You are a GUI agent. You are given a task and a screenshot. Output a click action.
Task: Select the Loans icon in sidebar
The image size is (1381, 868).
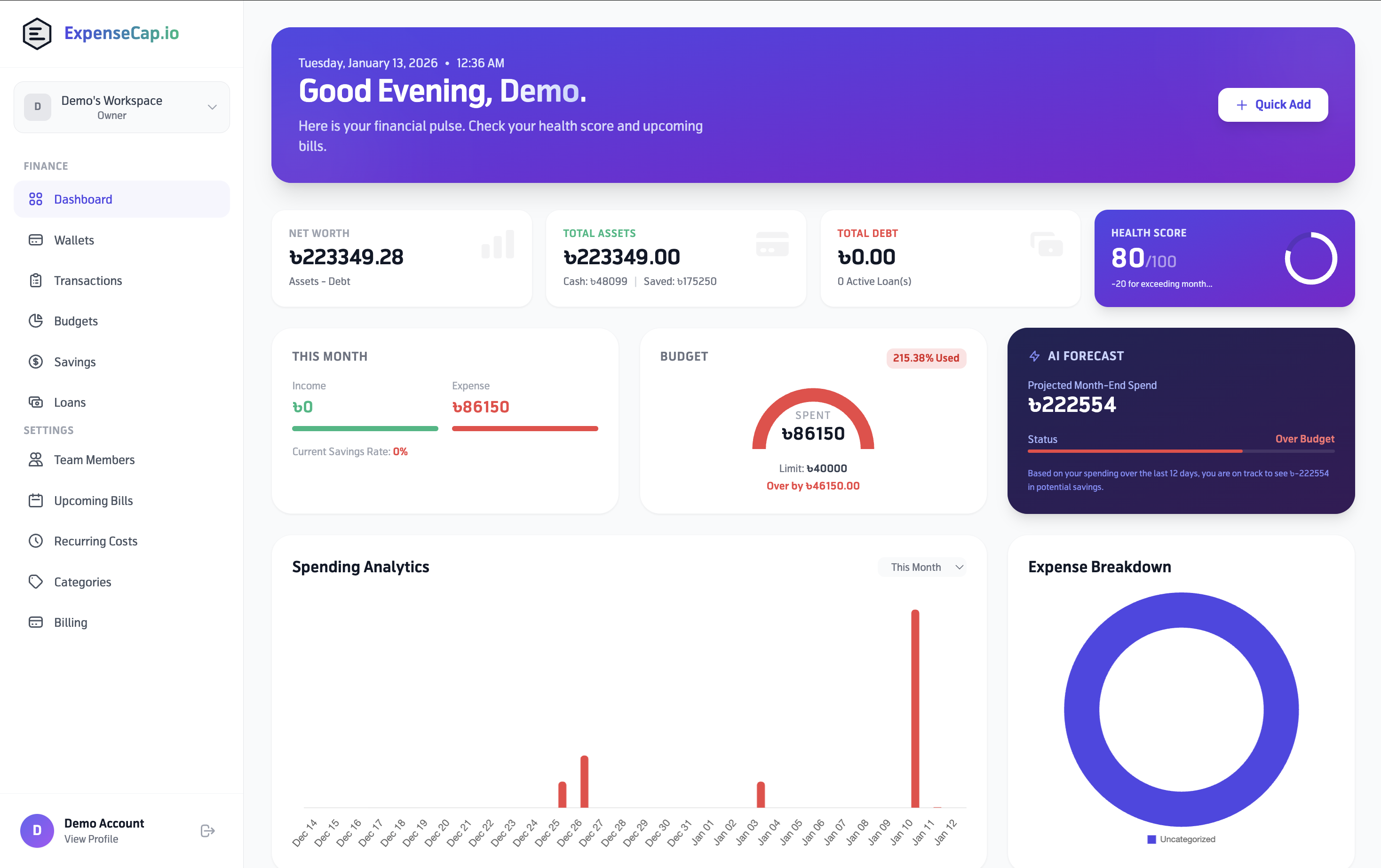(36, 402)
